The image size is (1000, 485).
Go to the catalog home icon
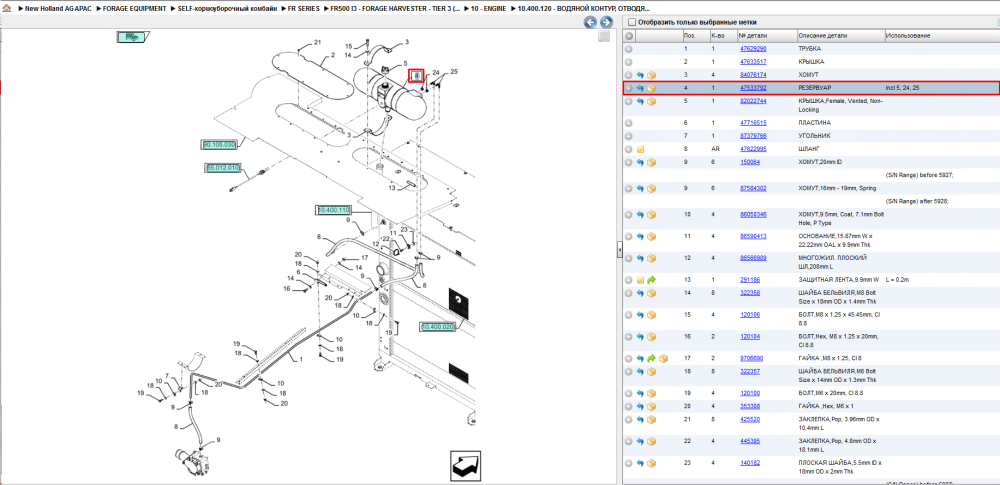click(x=6, y=9)
